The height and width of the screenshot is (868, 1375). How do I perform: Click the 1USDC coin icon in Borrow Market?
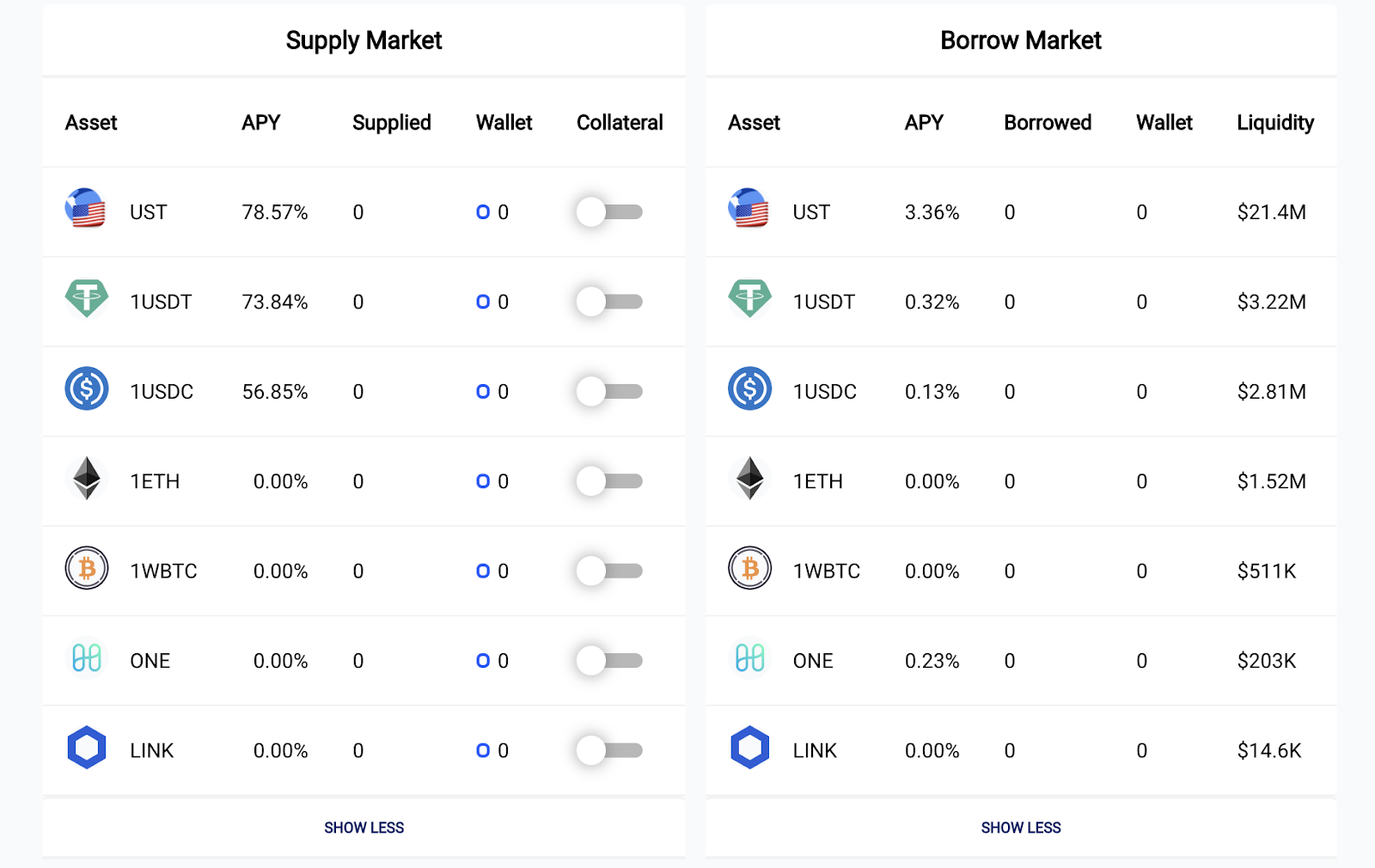coord(749,388)
